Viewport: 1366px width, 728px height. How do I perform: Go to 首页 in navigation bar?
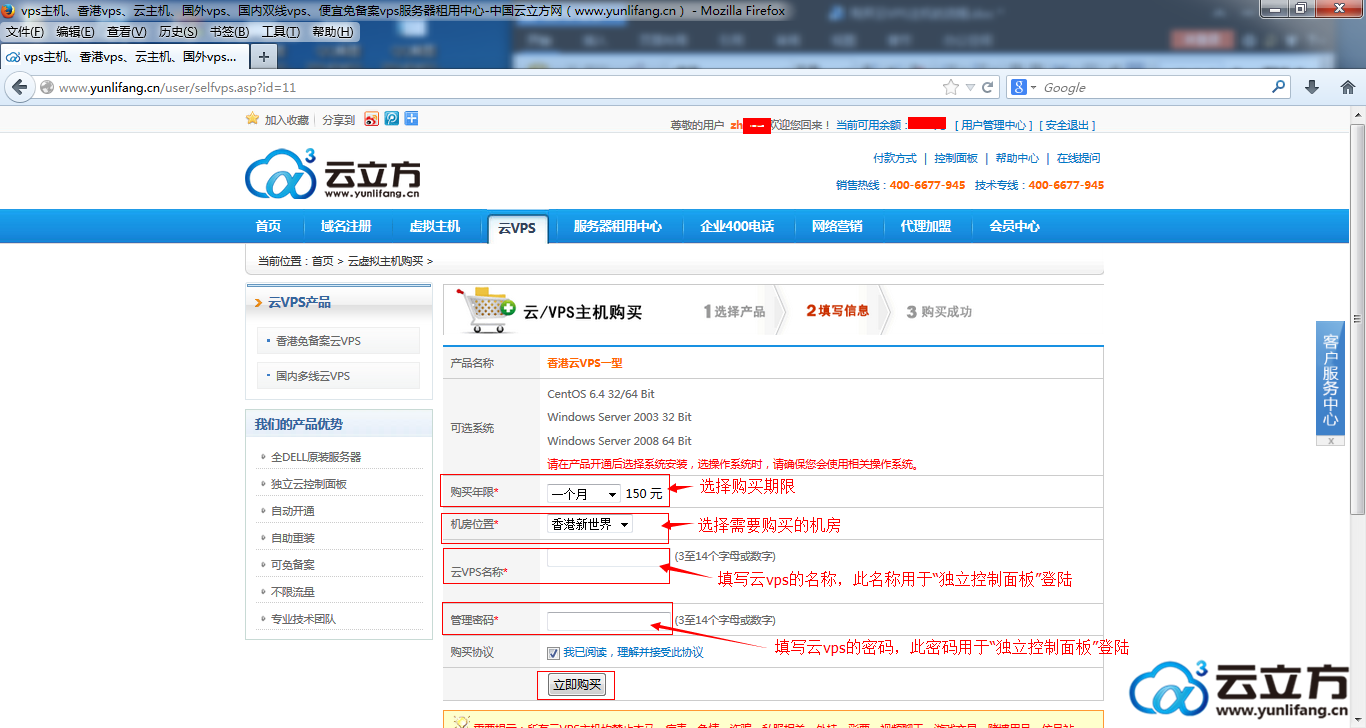pyautogui.click(x=268, y=226)
